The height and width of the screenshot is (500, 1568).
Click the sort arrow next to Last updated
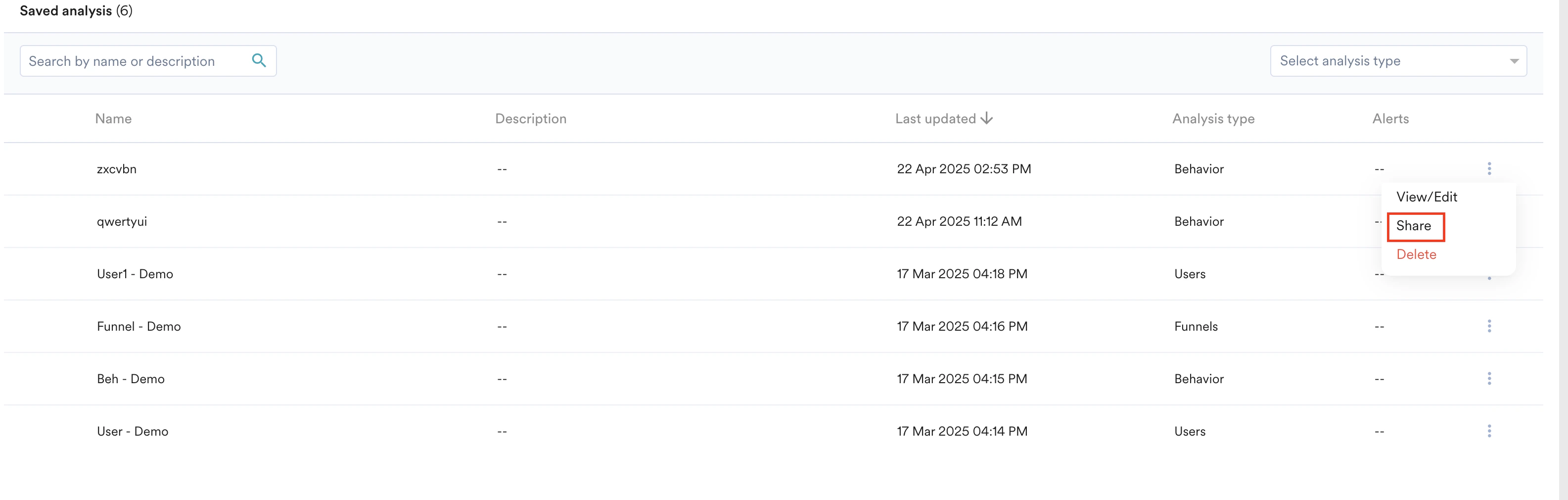tap(987, 118)
